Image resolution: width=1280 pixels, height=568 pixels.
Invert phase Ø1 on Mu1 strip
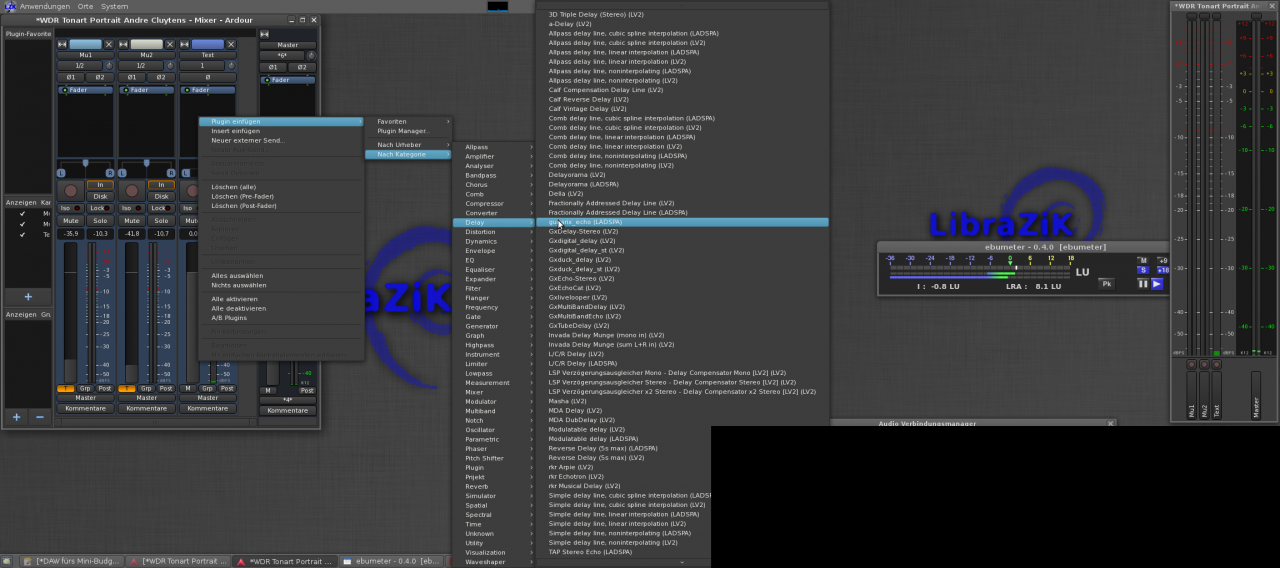click(x=71, y=77)
